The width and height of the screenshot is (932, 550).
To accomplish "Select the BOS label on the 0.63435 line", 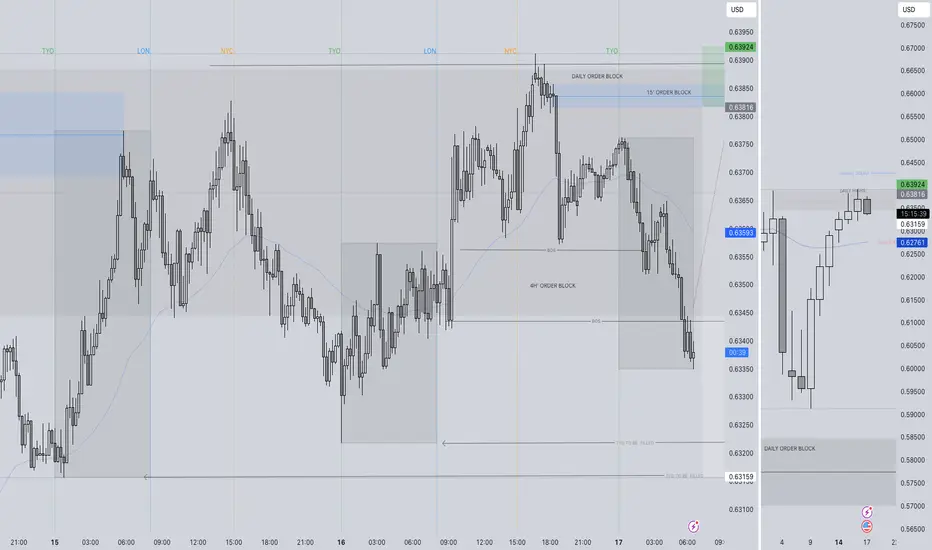I will tap(596, 321).
